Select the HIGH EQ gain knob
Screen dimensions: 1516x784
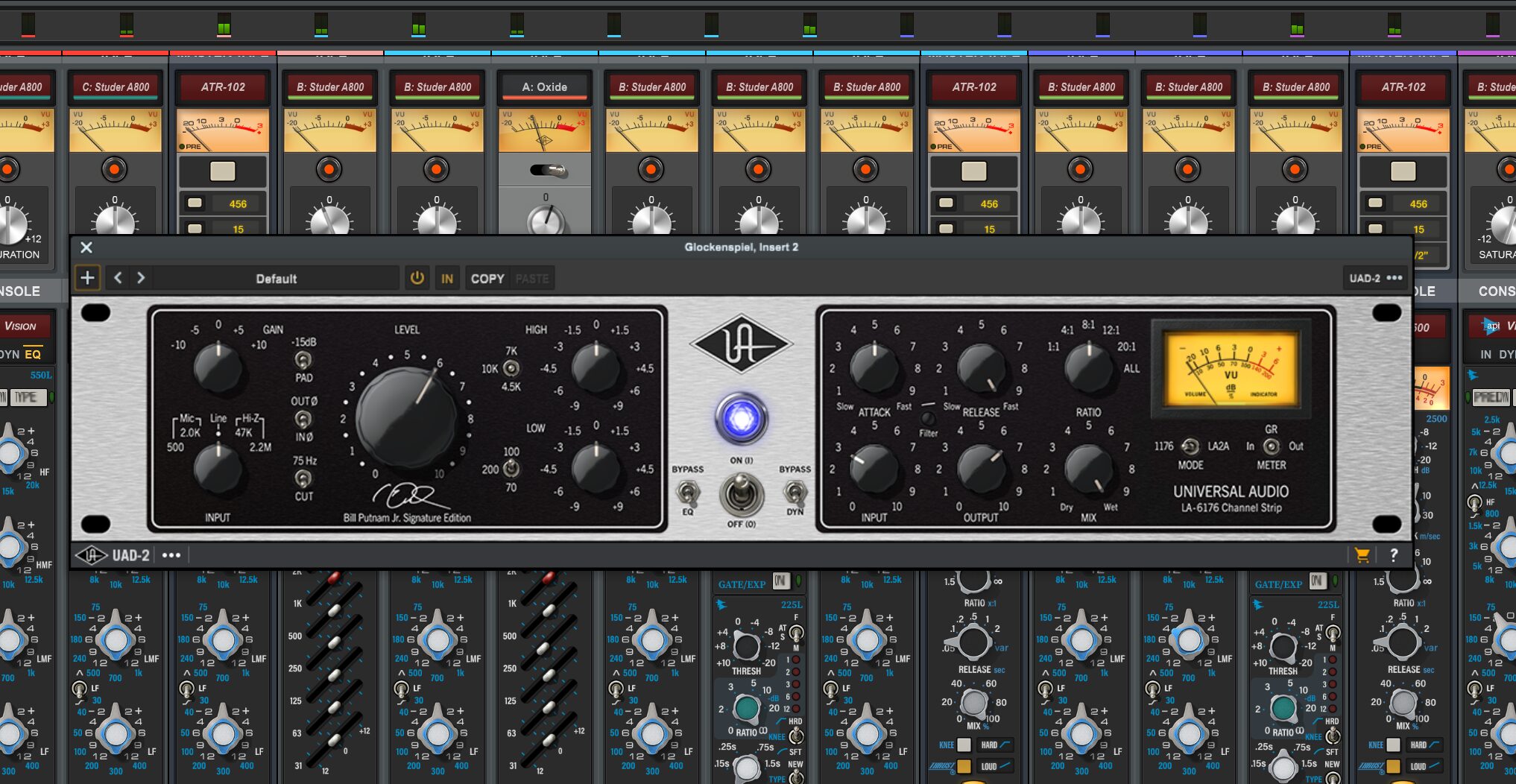click(596, 368)
